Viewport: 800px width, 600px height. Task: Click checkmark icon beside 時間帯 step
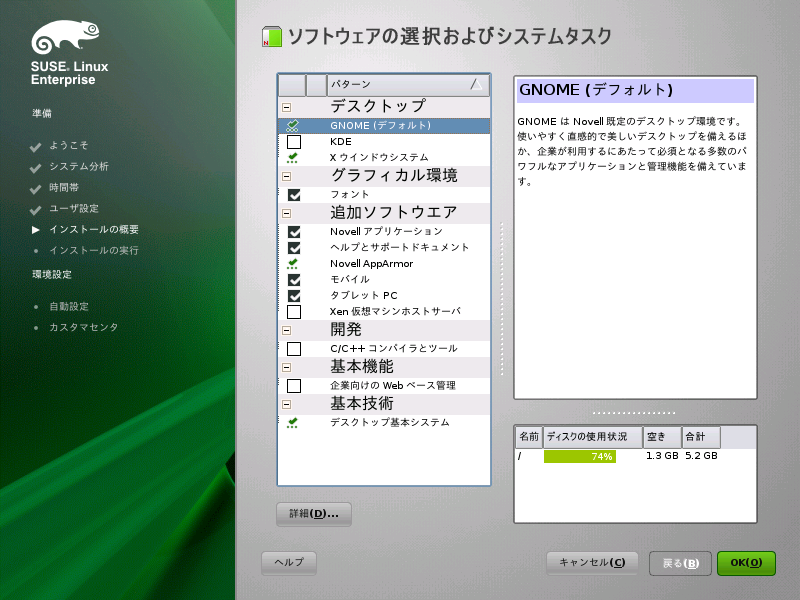click(36, 189)
